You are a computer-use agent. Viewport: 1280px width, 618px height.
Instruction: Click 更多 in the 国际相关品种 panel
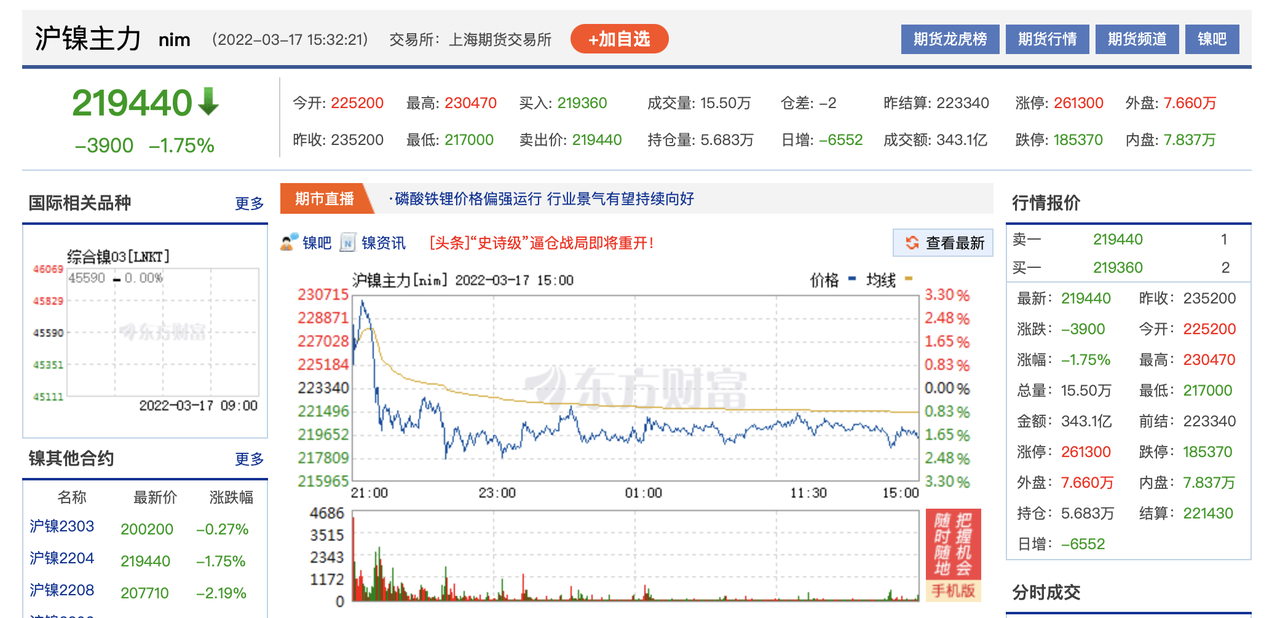pyautogui.click(x=249, y=204)
